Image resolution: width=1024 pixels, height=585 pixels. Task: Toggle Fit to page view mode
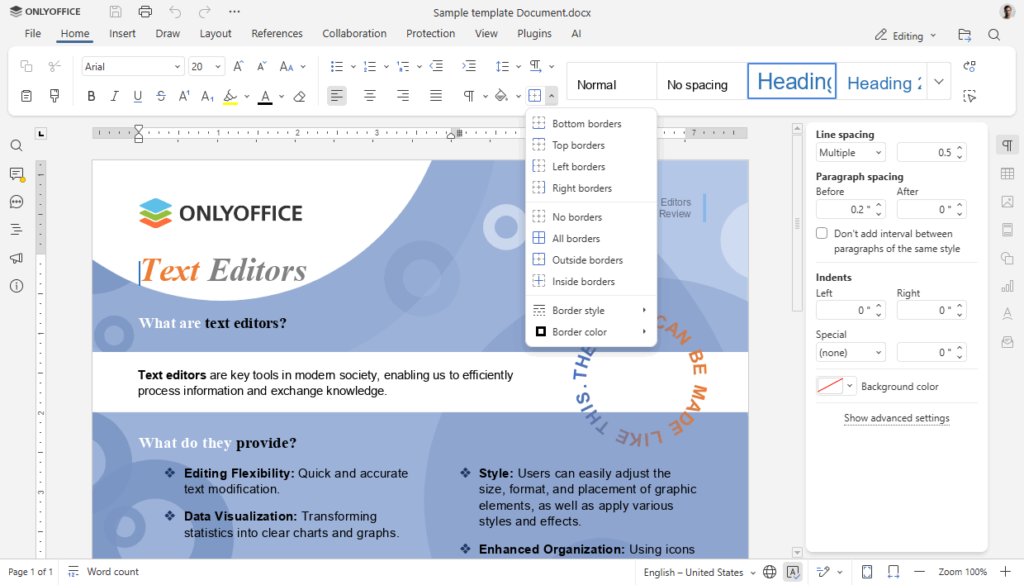pos(867,572)
